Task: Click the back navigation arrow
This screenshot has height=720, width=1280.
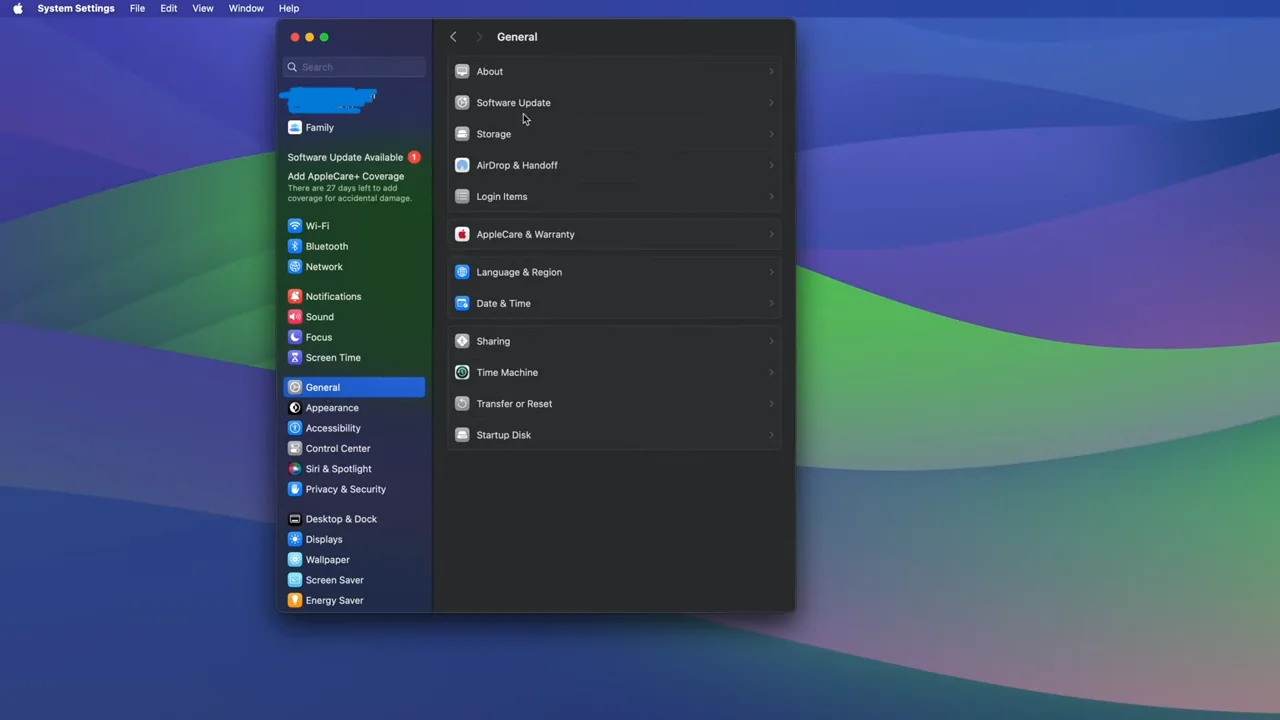Action: pyautogui.click(x=453, y=36)
